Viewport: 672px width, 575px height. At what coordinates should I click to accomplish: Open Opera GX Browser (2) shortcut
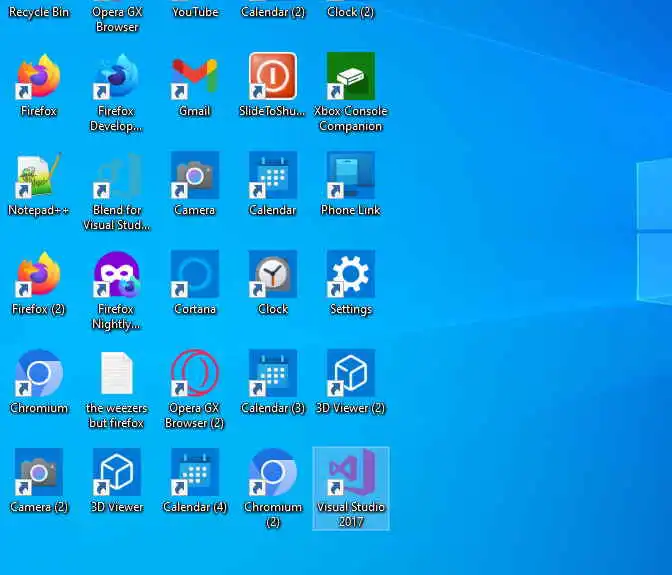pyautogui.click(x=195, y=373)
